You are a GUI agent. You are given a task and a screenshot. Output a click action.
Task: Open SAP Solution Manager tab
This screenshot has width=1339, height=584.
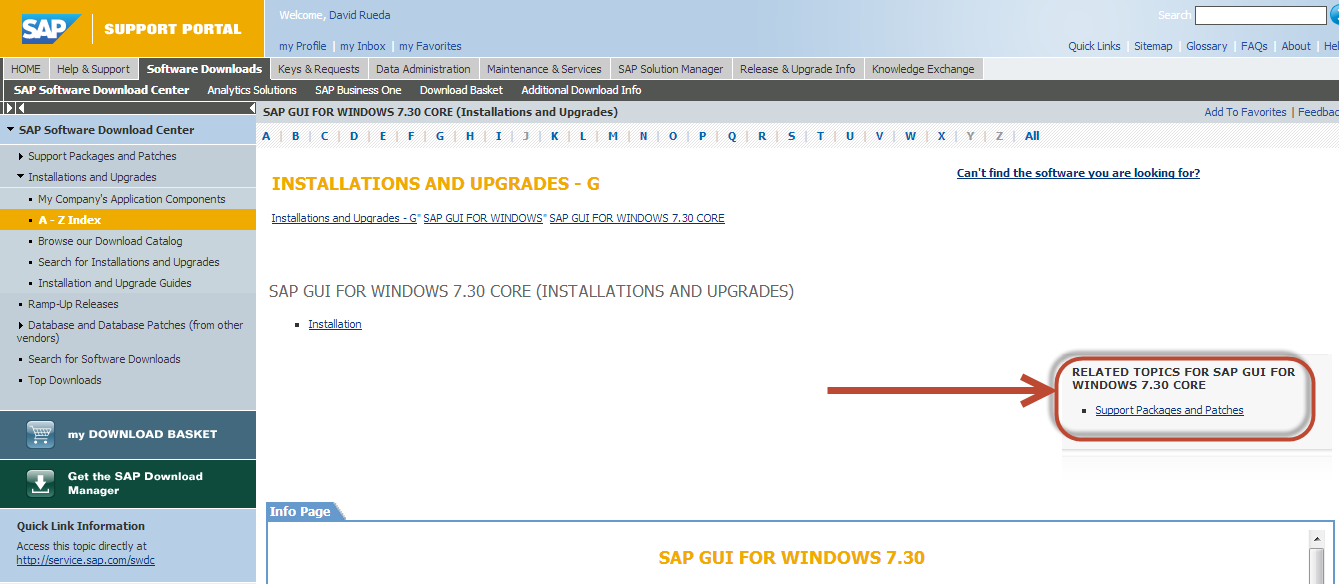coord(670,69)
